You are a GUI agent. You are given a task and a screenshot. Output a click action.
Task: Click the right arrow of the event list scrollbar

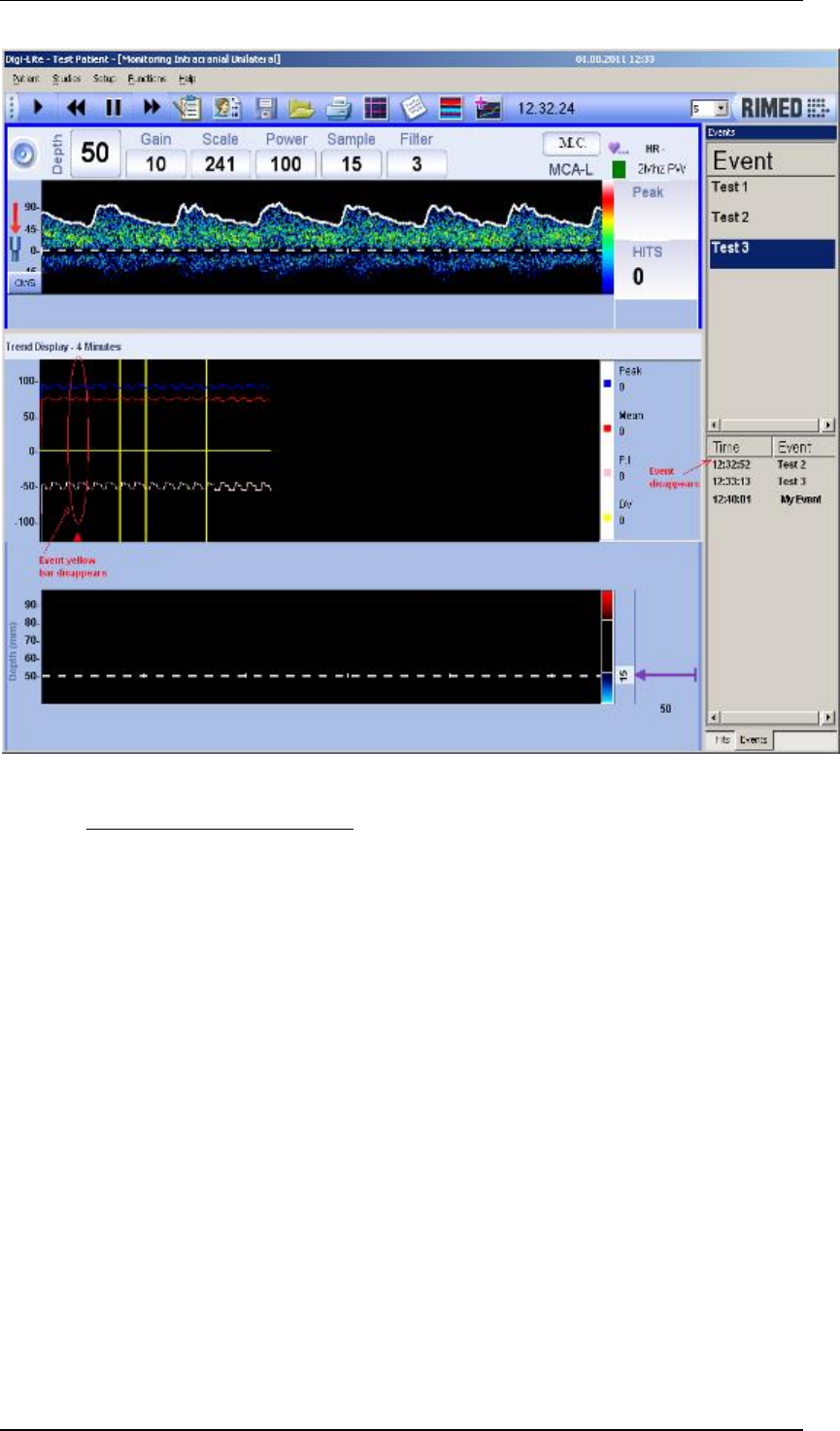coord(827,426)
